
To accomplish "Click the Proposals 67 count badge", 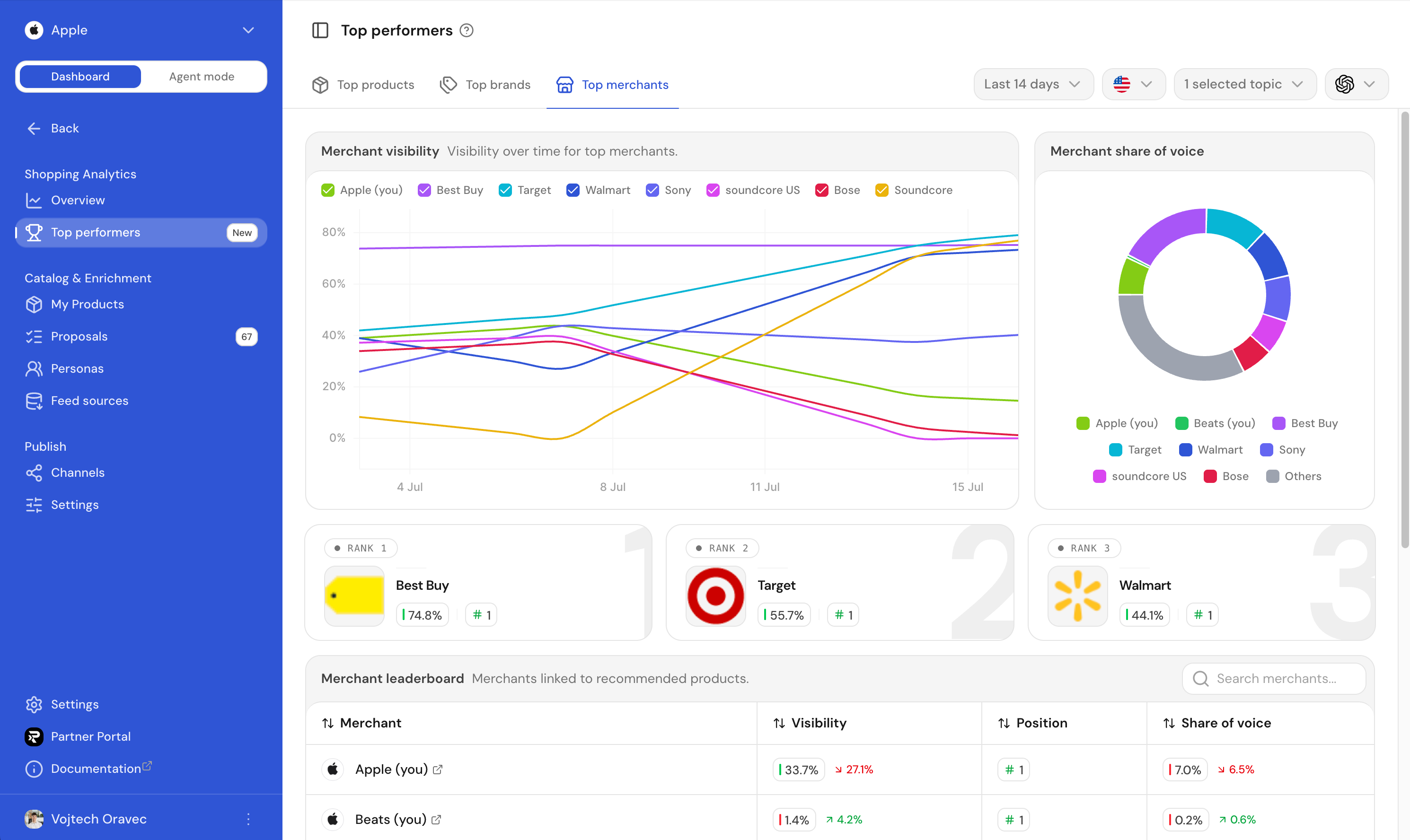I will (x=247, y=337).
